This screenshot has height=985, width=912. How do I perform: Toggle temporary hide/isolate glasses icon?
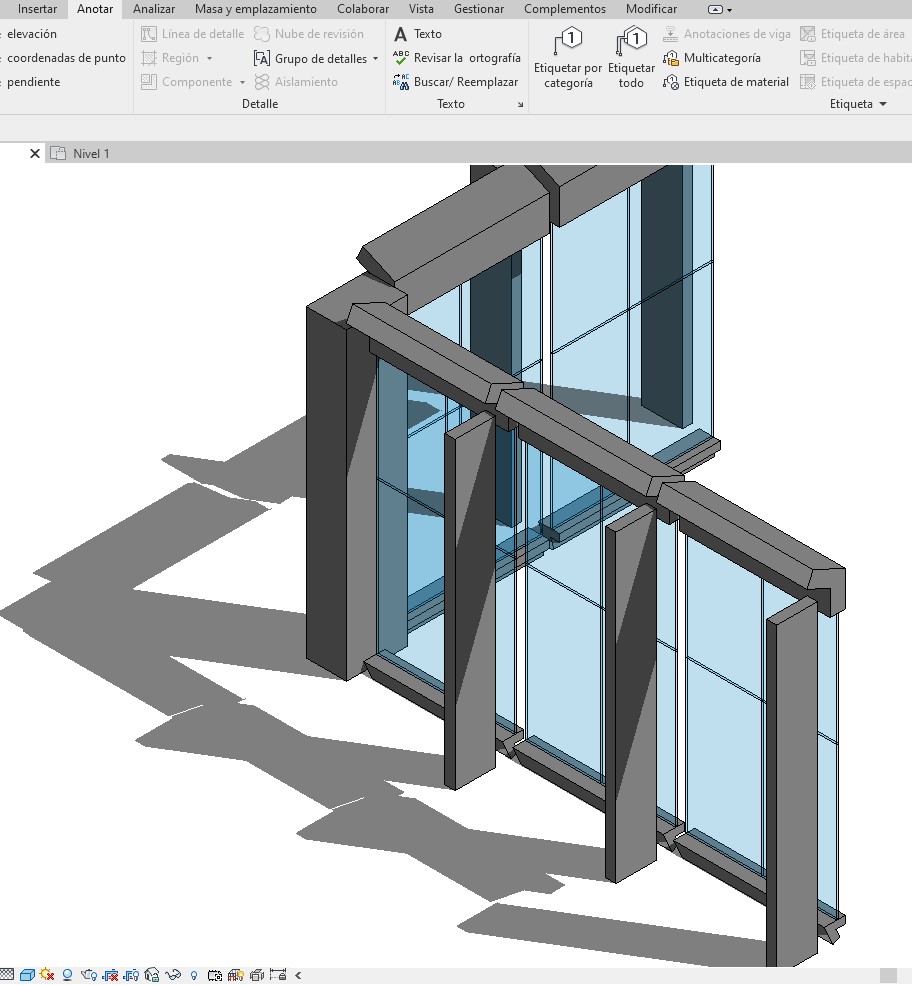pyautogui.click(x=174, y=975)
